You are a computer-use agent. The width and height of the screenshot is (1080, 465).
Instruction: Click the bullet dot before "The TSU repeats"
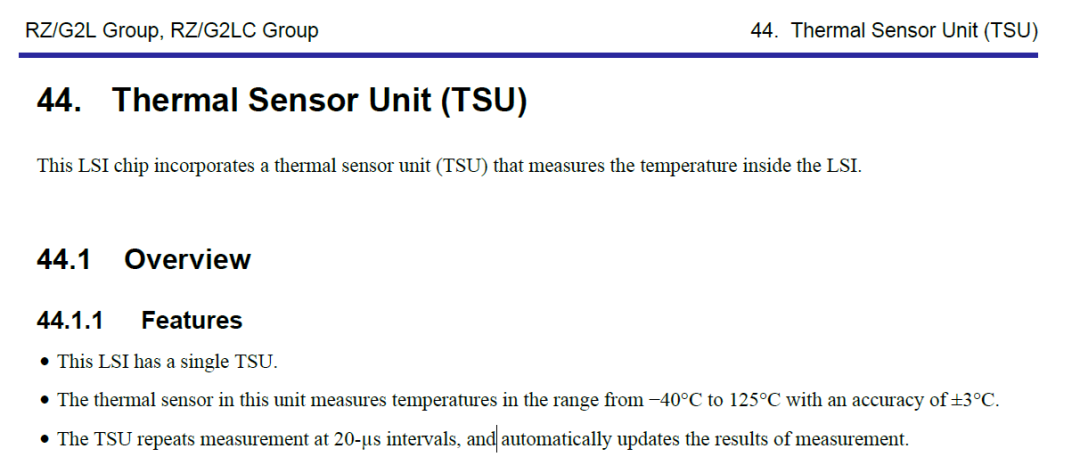(45, 440)
